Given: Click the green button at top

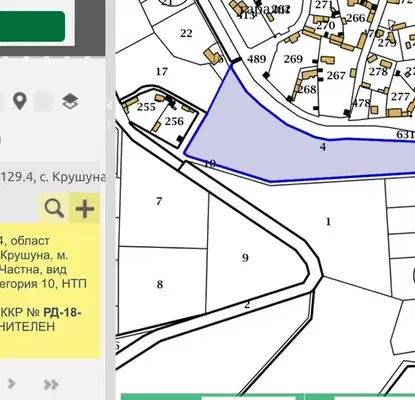Looking at the screenshot, I should pos(32,26).
